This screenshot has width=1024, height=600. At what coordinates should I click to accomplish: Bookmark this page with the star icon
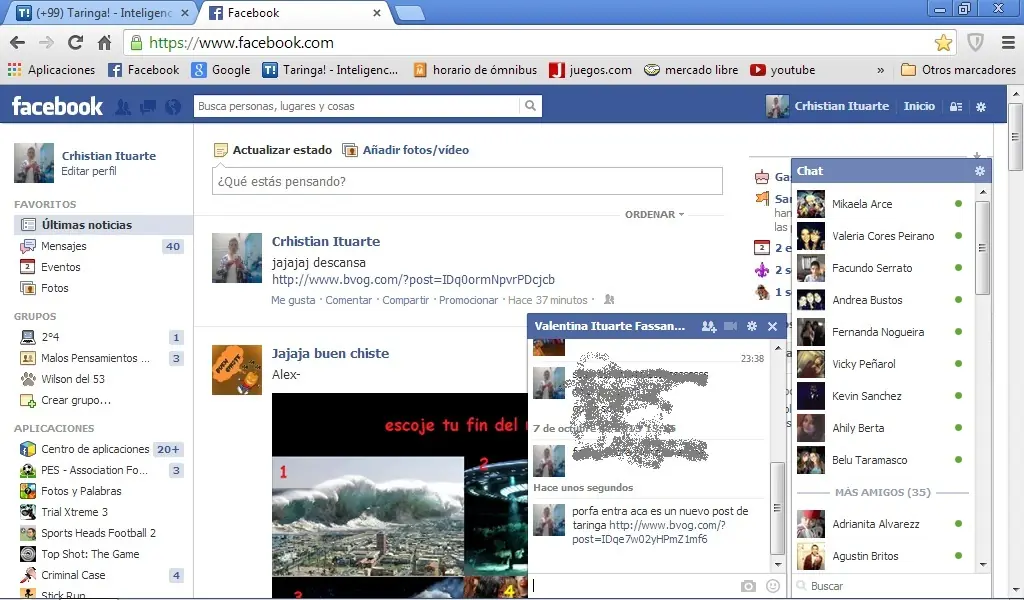[943, 43]
